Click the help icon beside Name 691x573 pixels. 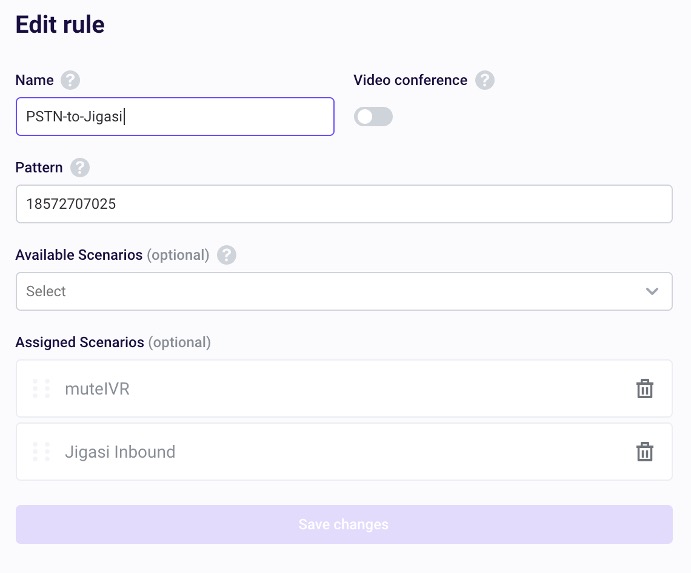tap(70, 80)
